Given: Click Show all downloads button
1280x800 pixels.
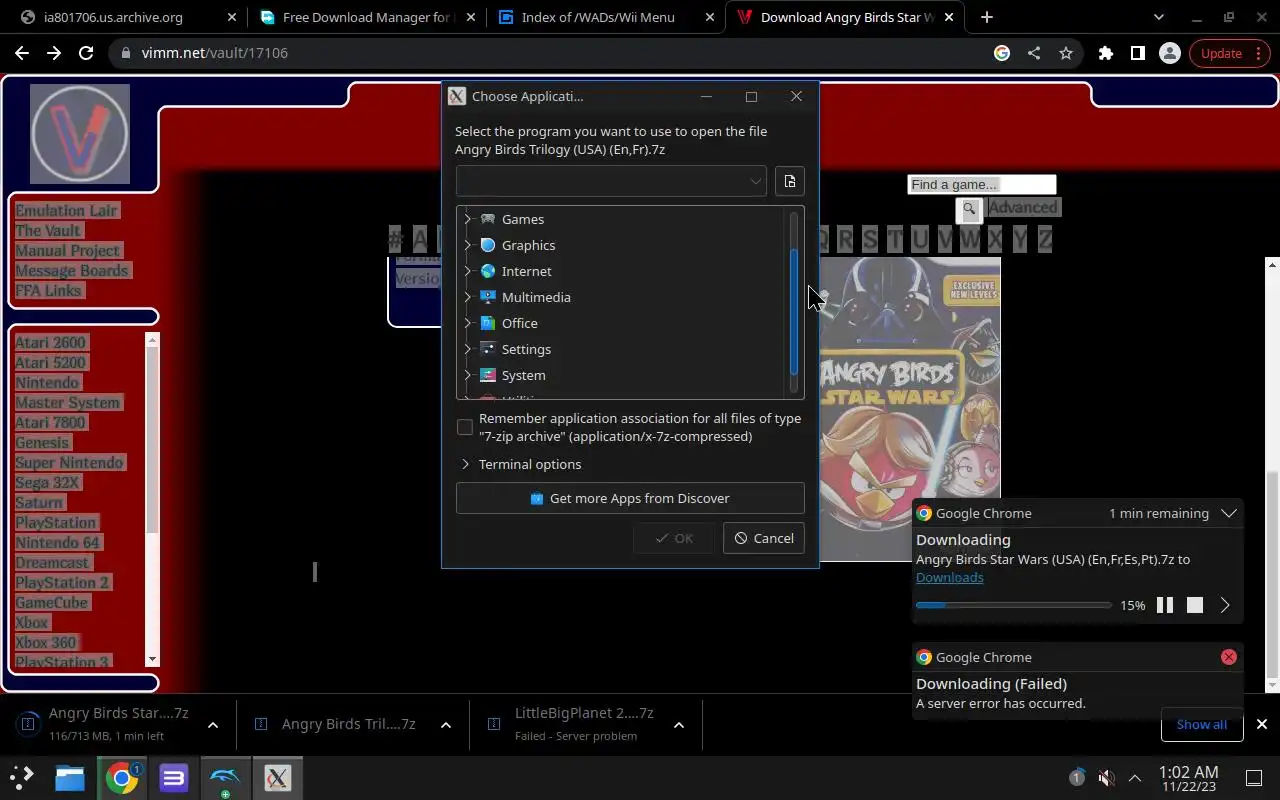Looking at the screenshot, I should pyautogui.click(x=1202, y=724).
